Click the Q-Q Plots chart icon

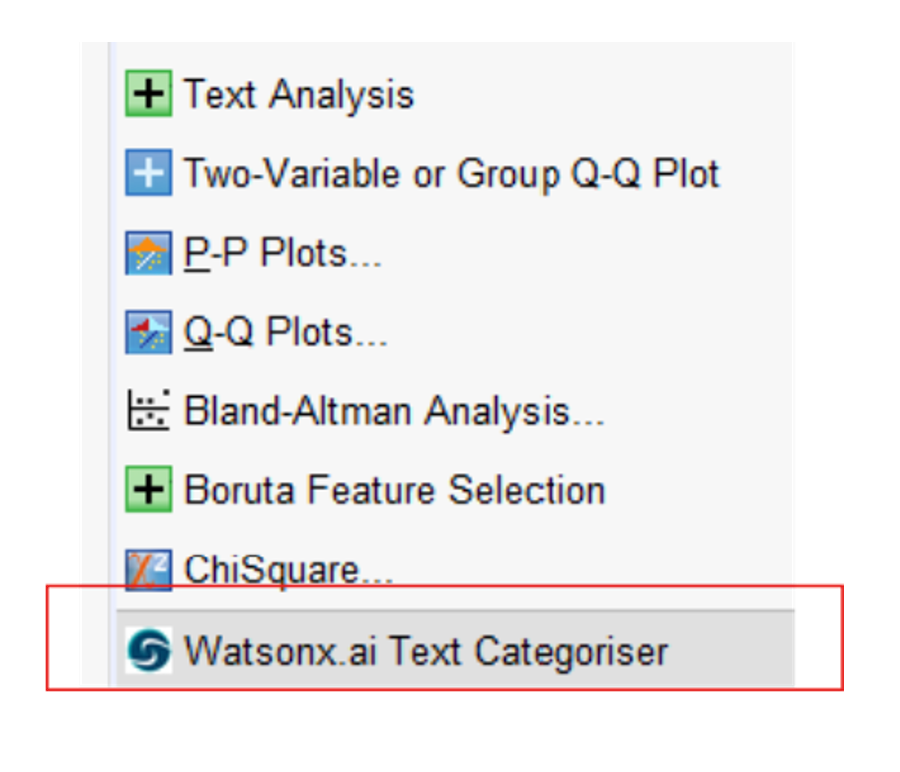coord(149,332)
